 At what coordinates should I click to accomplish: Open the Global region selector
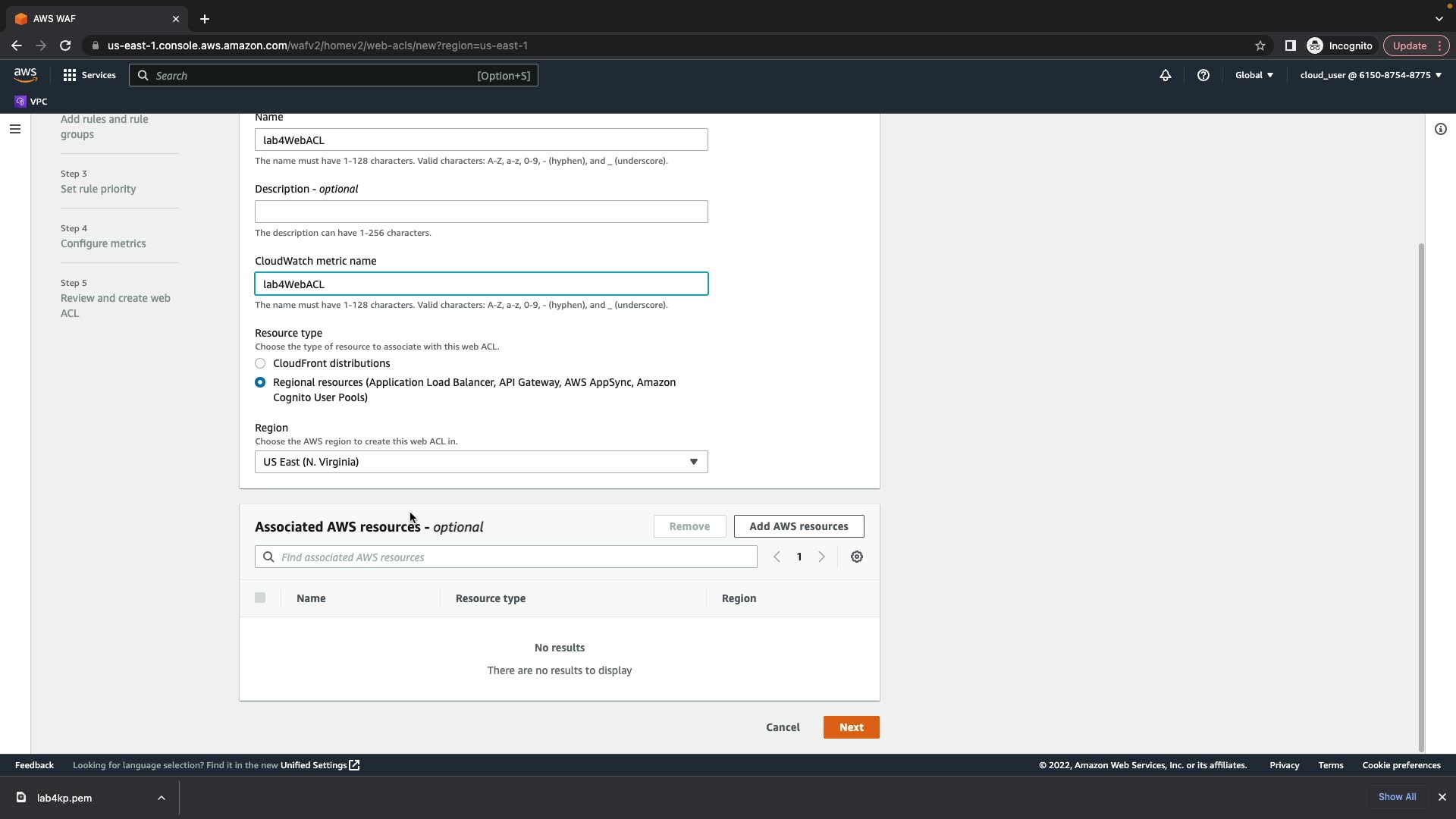point(1254,75)
